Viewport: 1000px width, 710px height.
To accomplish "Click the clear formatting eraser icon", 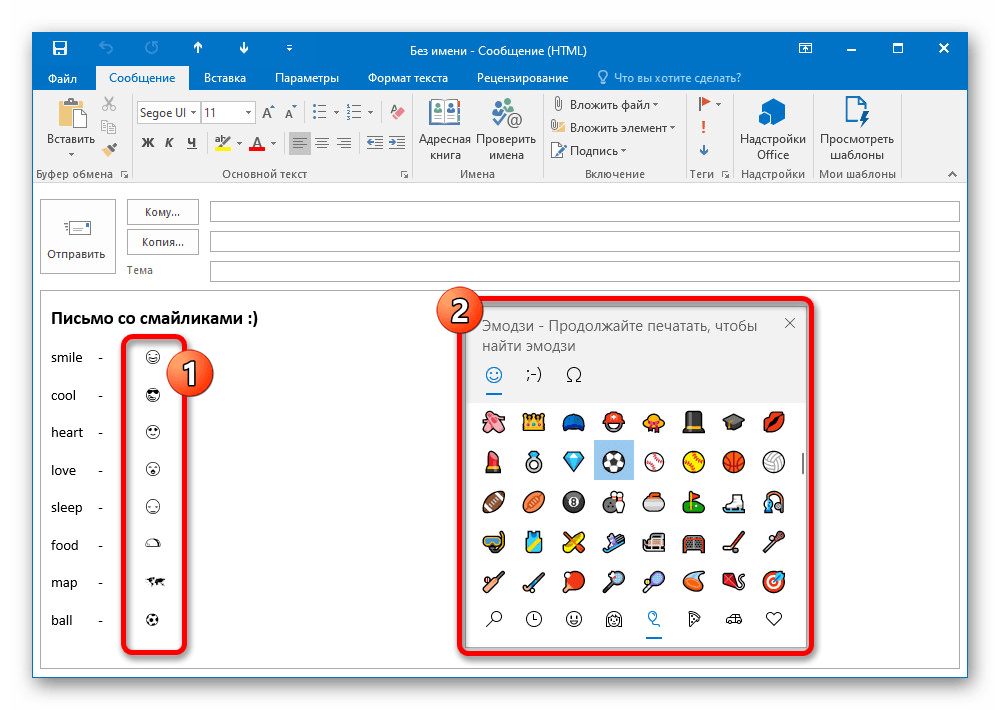I will pyautogui.click(x=397, y=113).
